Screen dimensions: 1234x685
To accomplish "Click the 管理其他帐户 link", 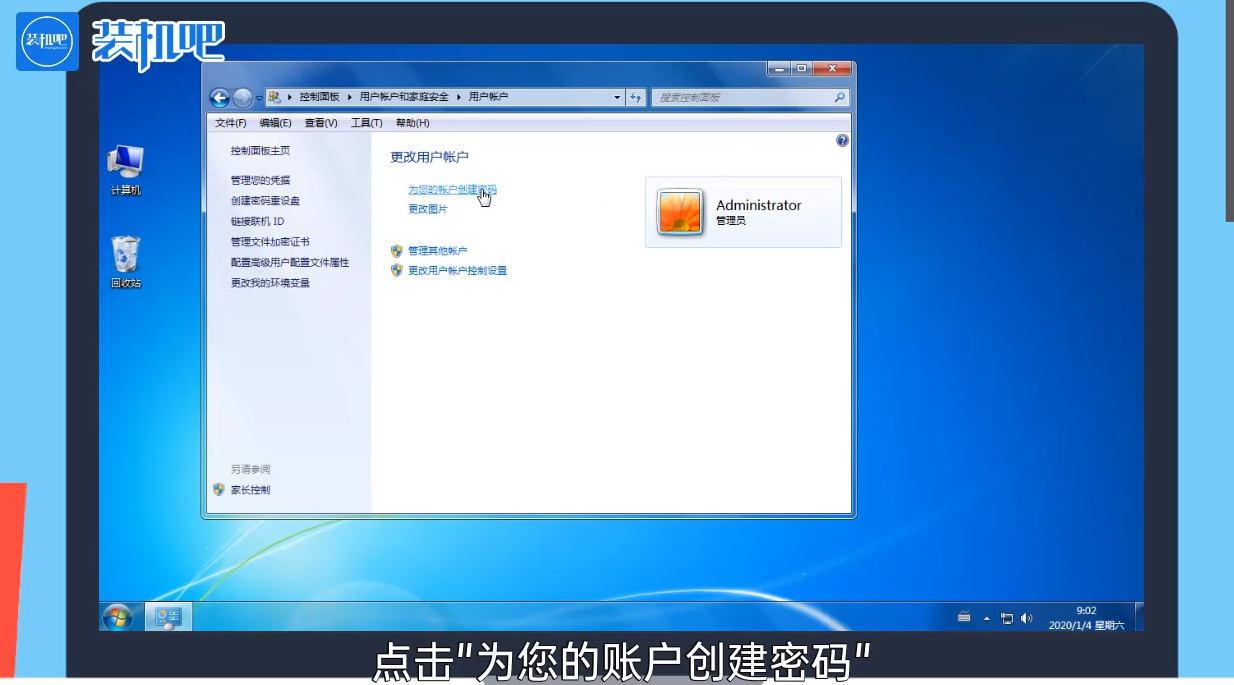I will 437,250.
